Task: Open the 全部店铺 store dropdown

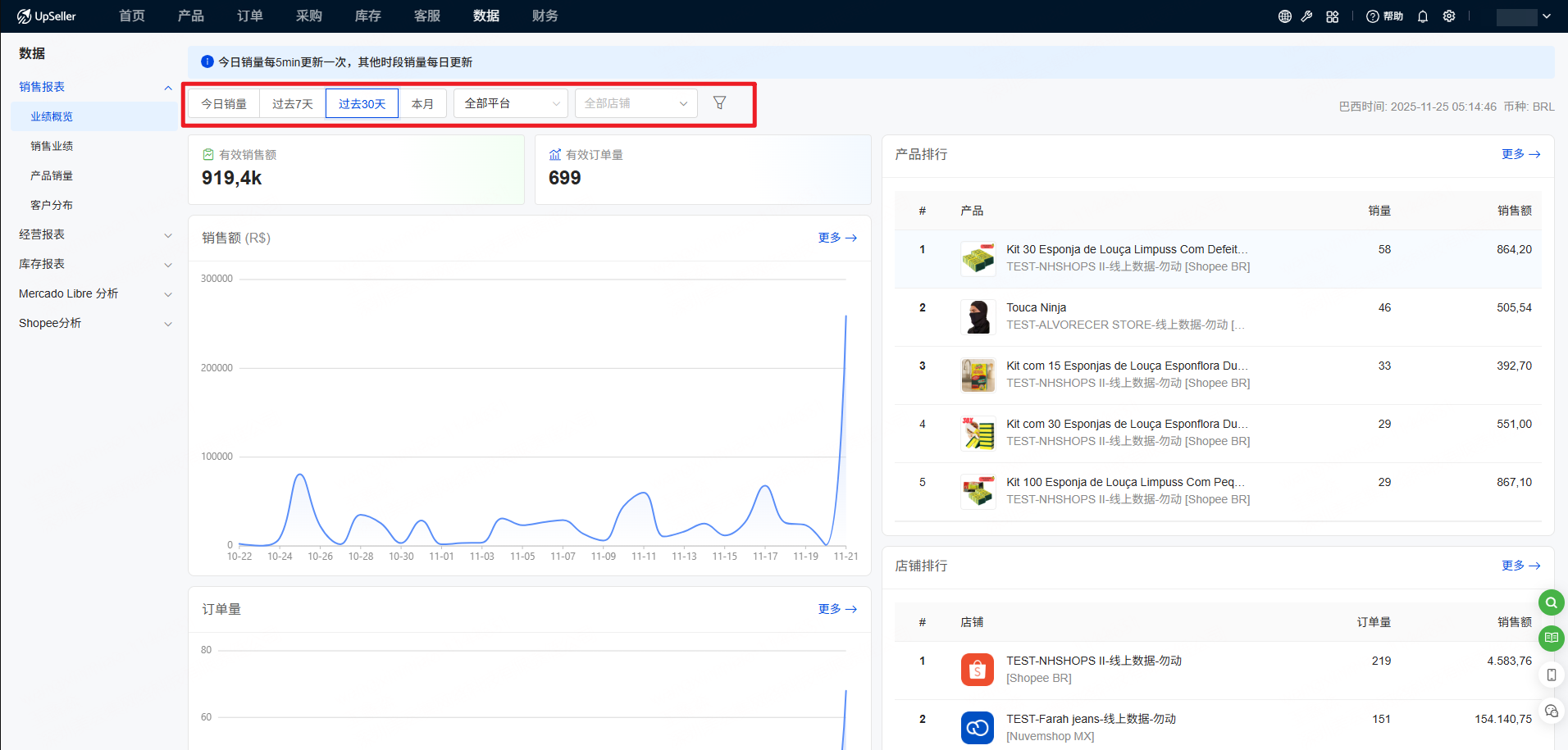Action: (636, 103)
